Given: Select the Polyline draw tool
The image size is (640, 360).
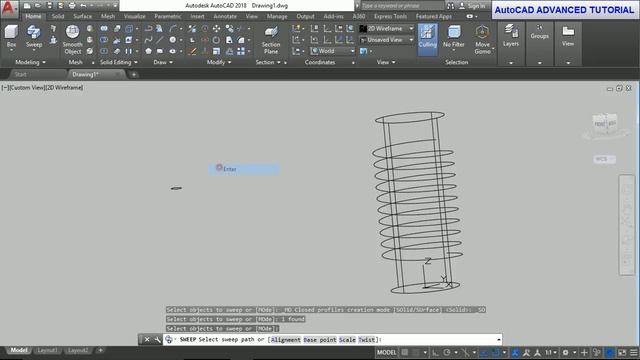Looking at the screenshot, I should pos(148,28).
